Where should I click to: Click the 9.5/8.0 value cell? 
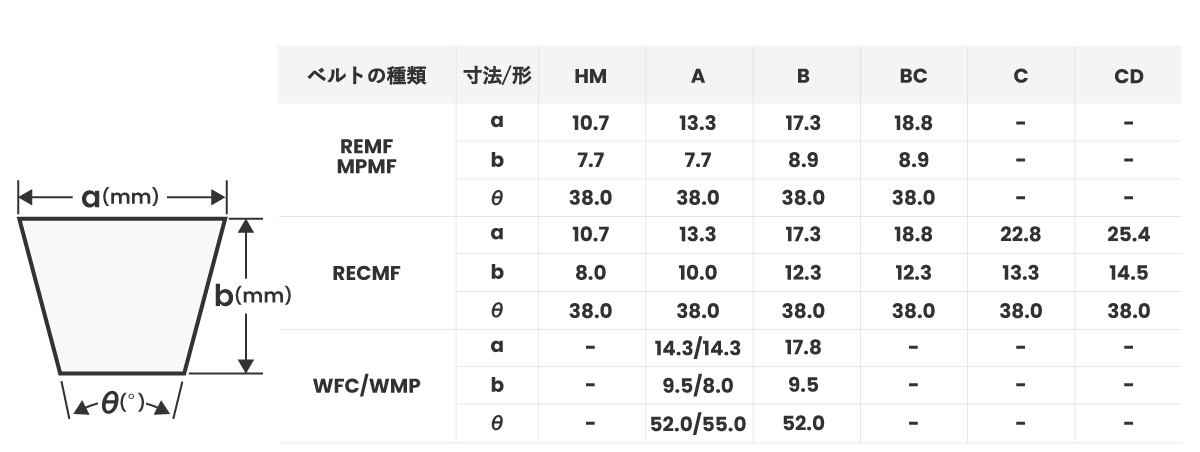click(x=698, y=385)
